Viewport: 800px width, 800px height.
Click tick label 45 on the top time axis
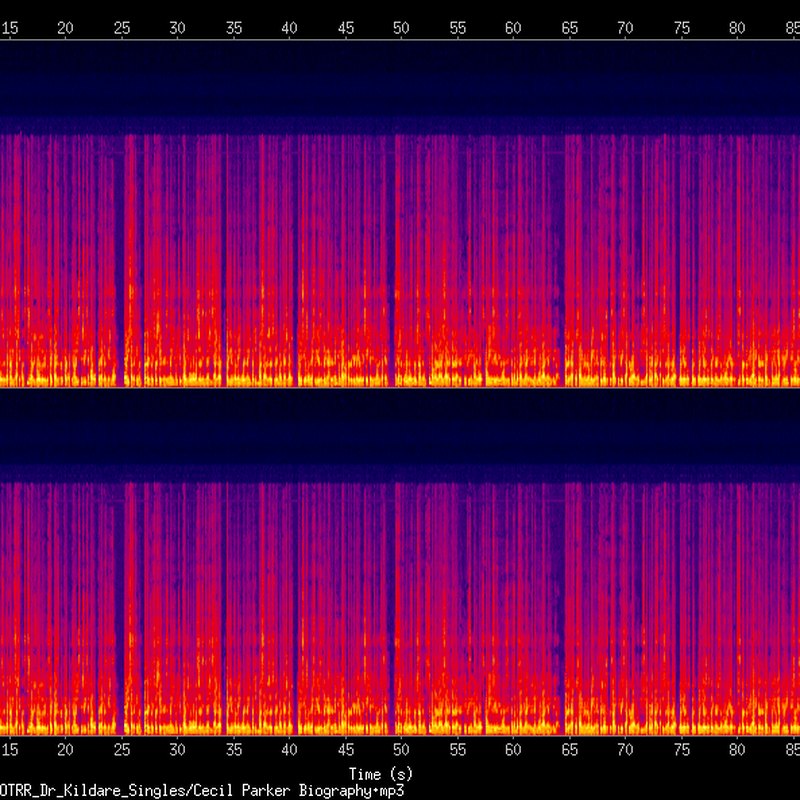346,28
